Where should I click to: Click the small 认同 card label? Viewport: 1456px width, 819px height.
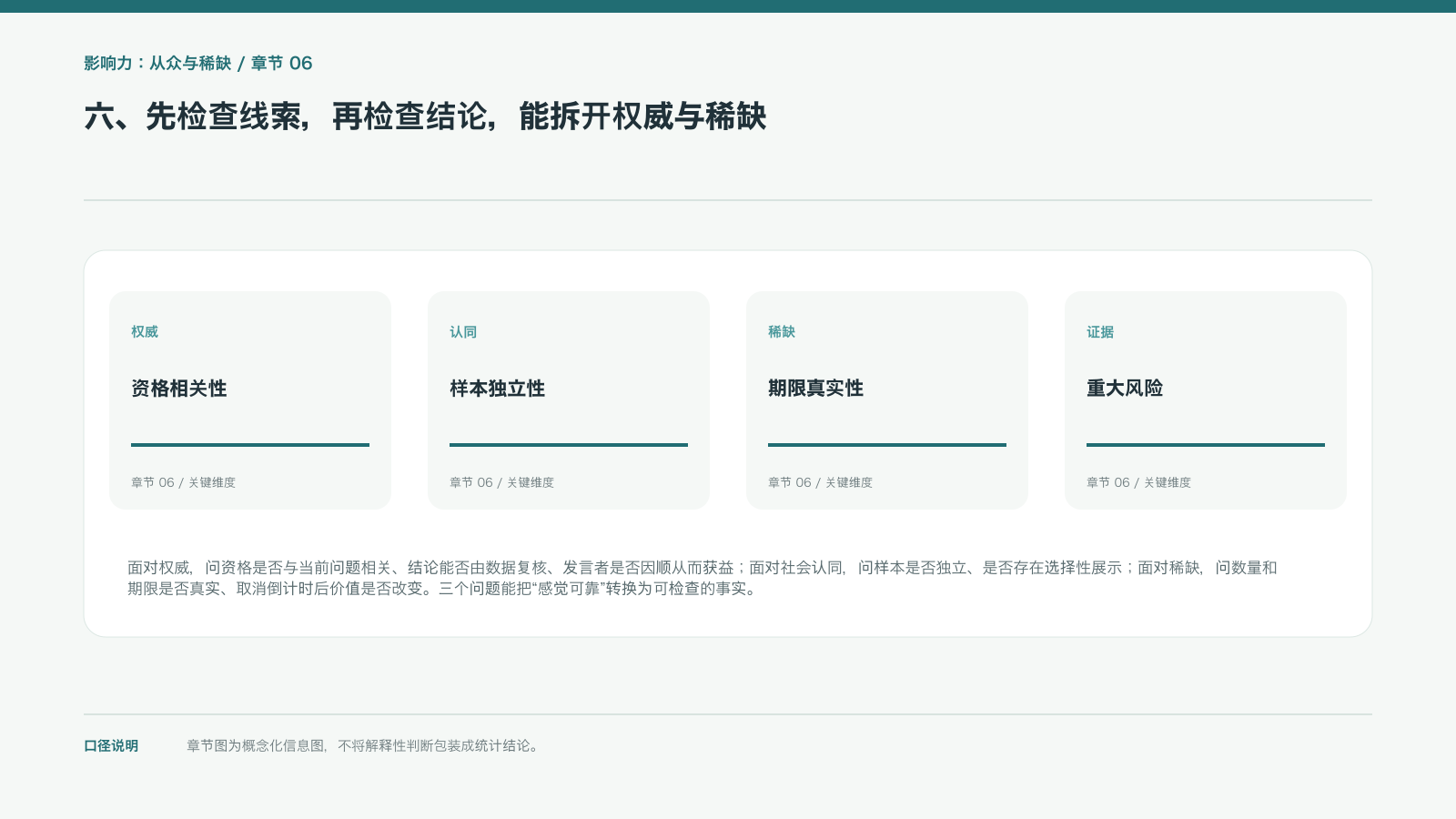pyautogui.click(x=463, y=332)
